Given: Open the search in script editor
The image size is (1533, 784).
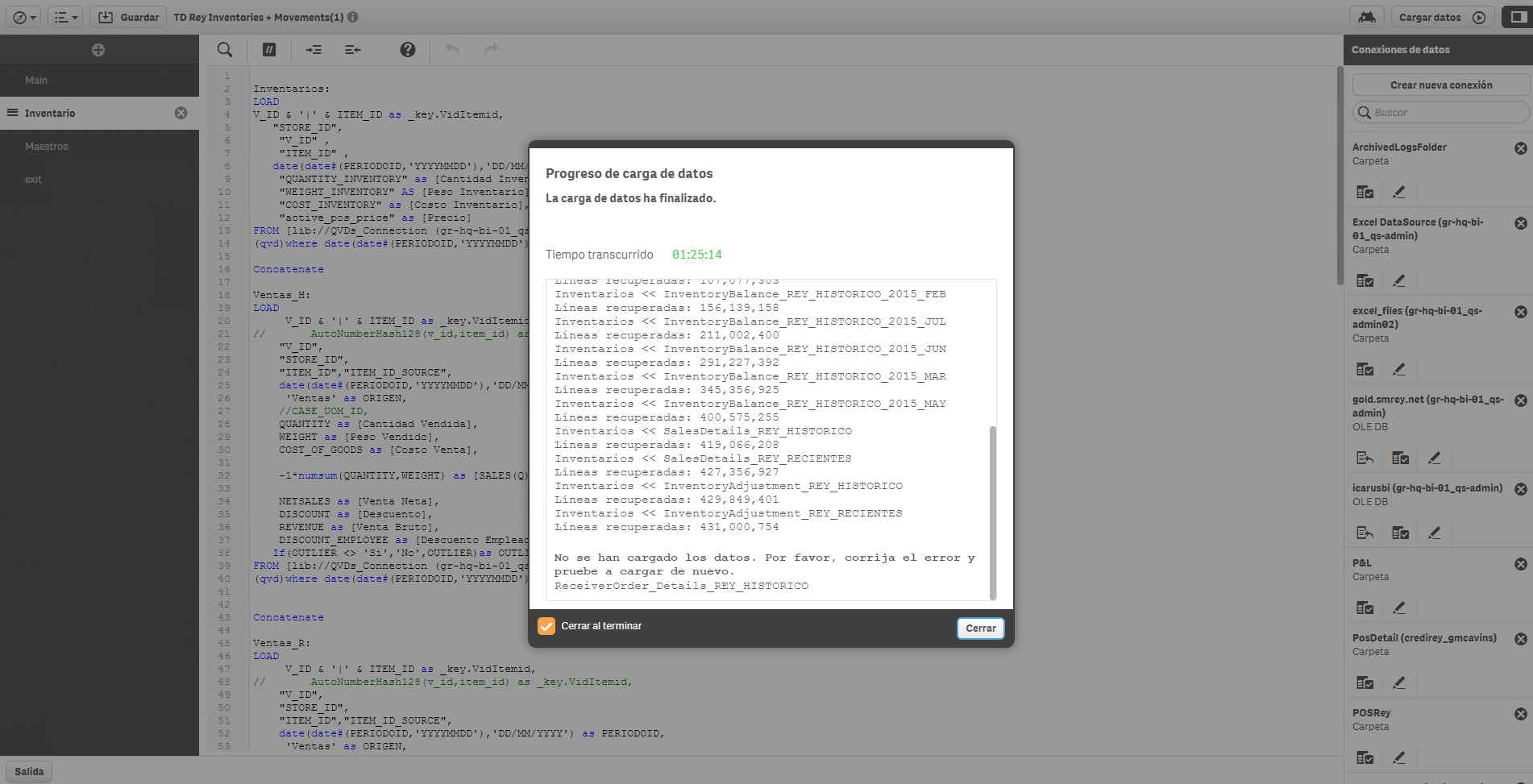Looking at the screenshot, I should (224, 49).
